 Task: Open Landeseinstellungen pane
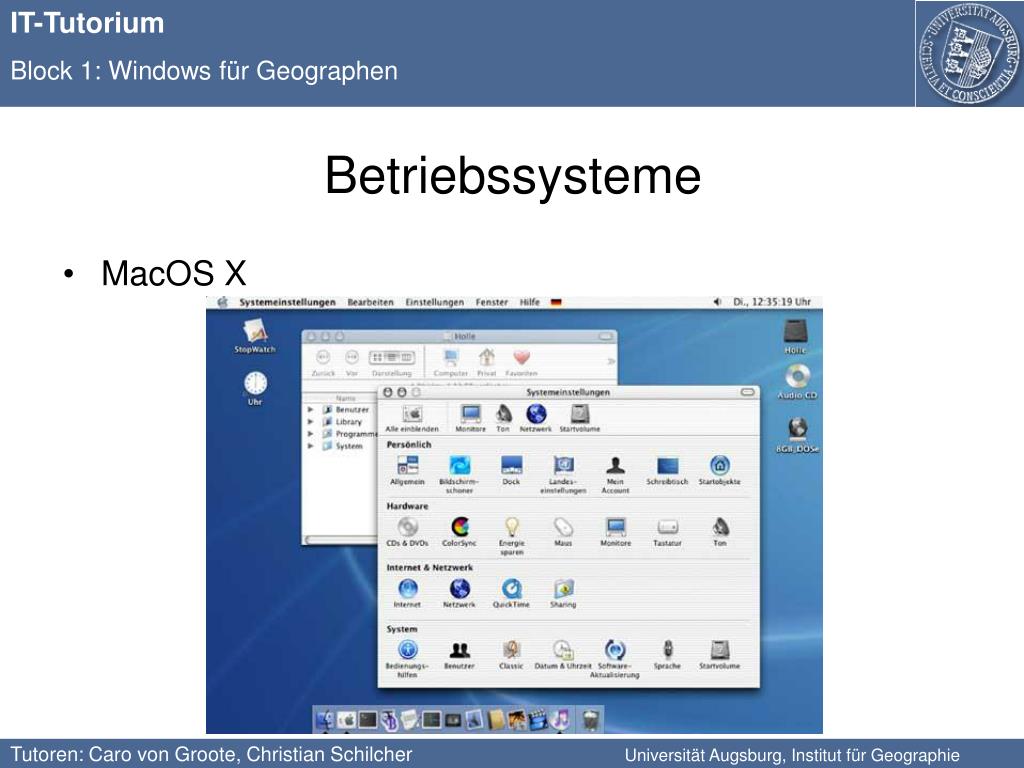coord(563,474)
